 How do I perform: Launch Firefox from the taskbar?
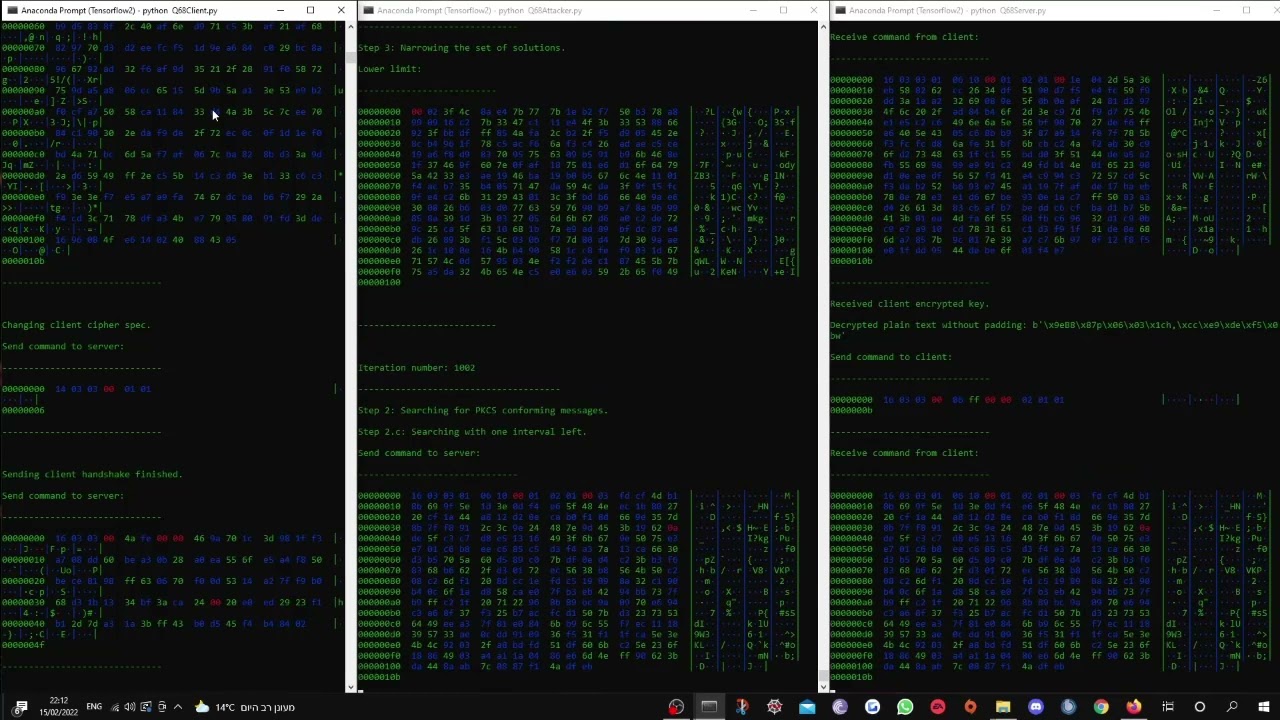coord(1133,707)
